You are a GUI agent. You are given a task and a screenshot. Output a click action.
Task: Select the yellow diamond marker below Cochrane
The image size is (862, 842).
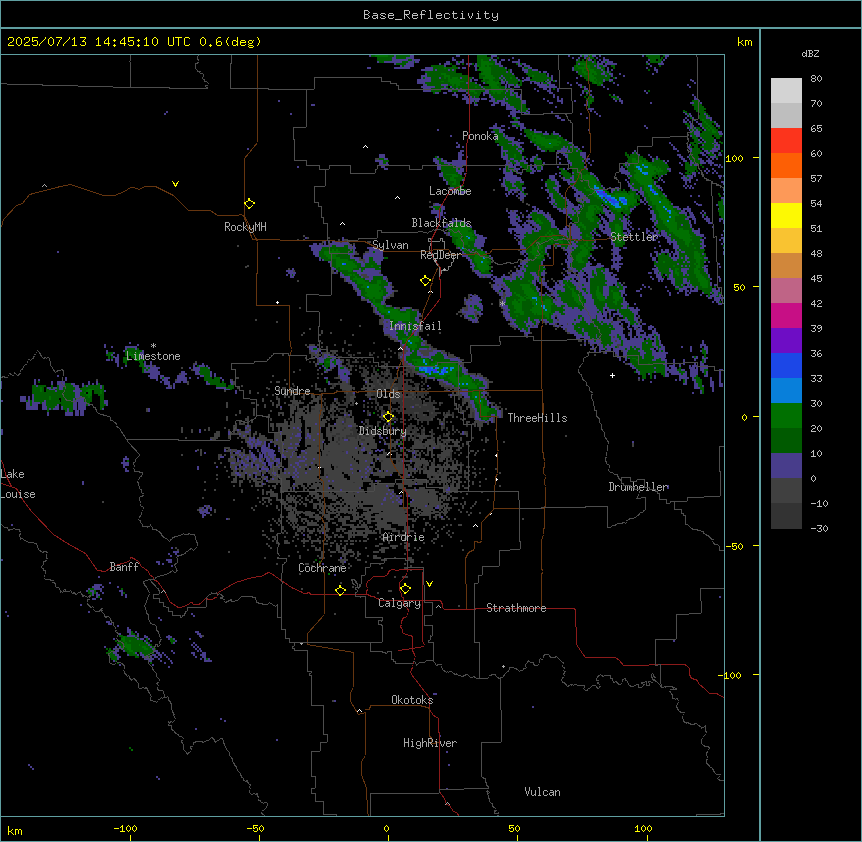[x=340, y=590]
